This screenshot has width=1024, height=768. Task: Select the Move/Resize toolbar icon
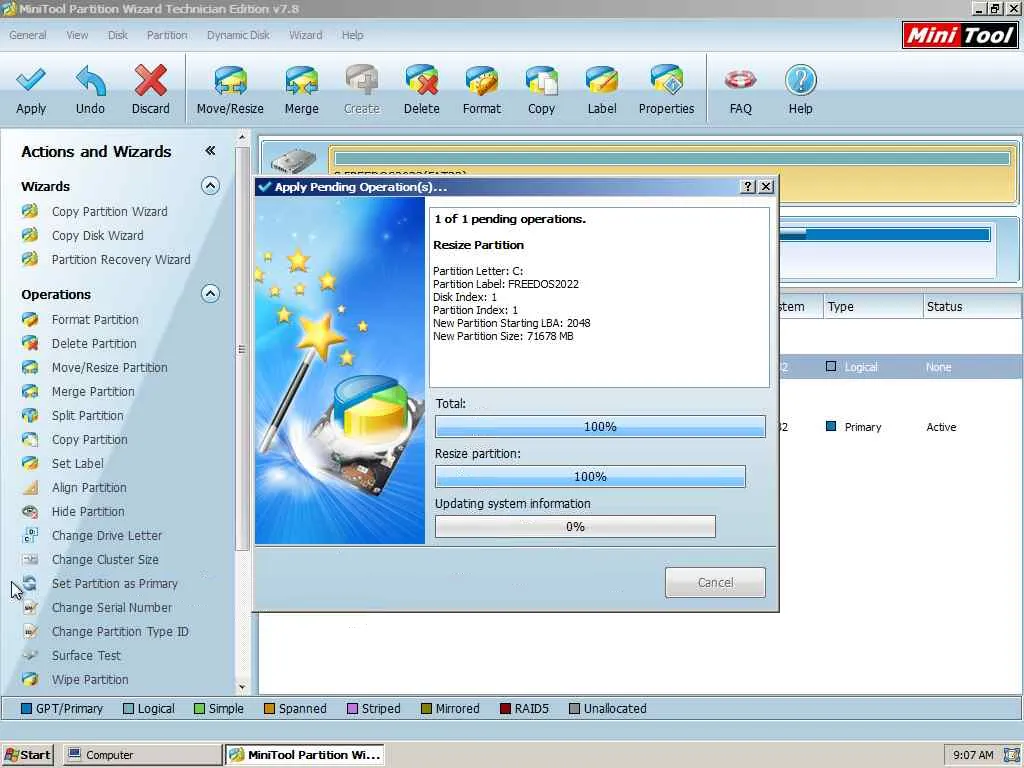coord(230,81)
